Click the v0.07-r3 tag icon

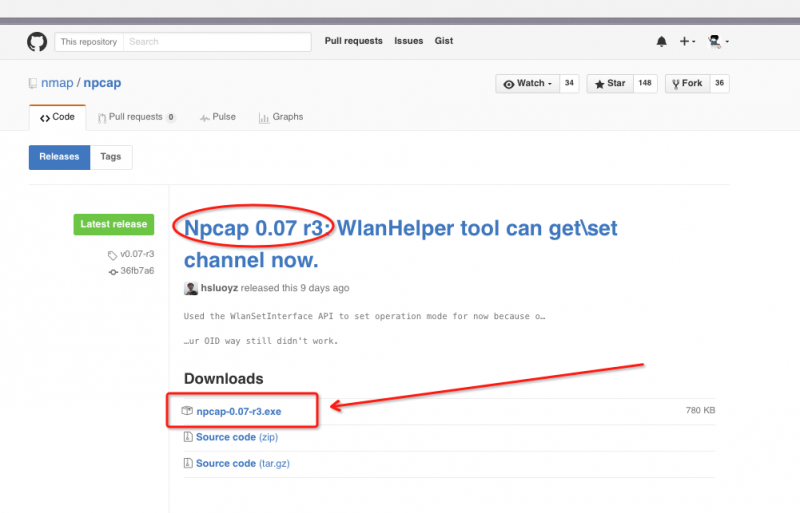[x=112, y=255]
